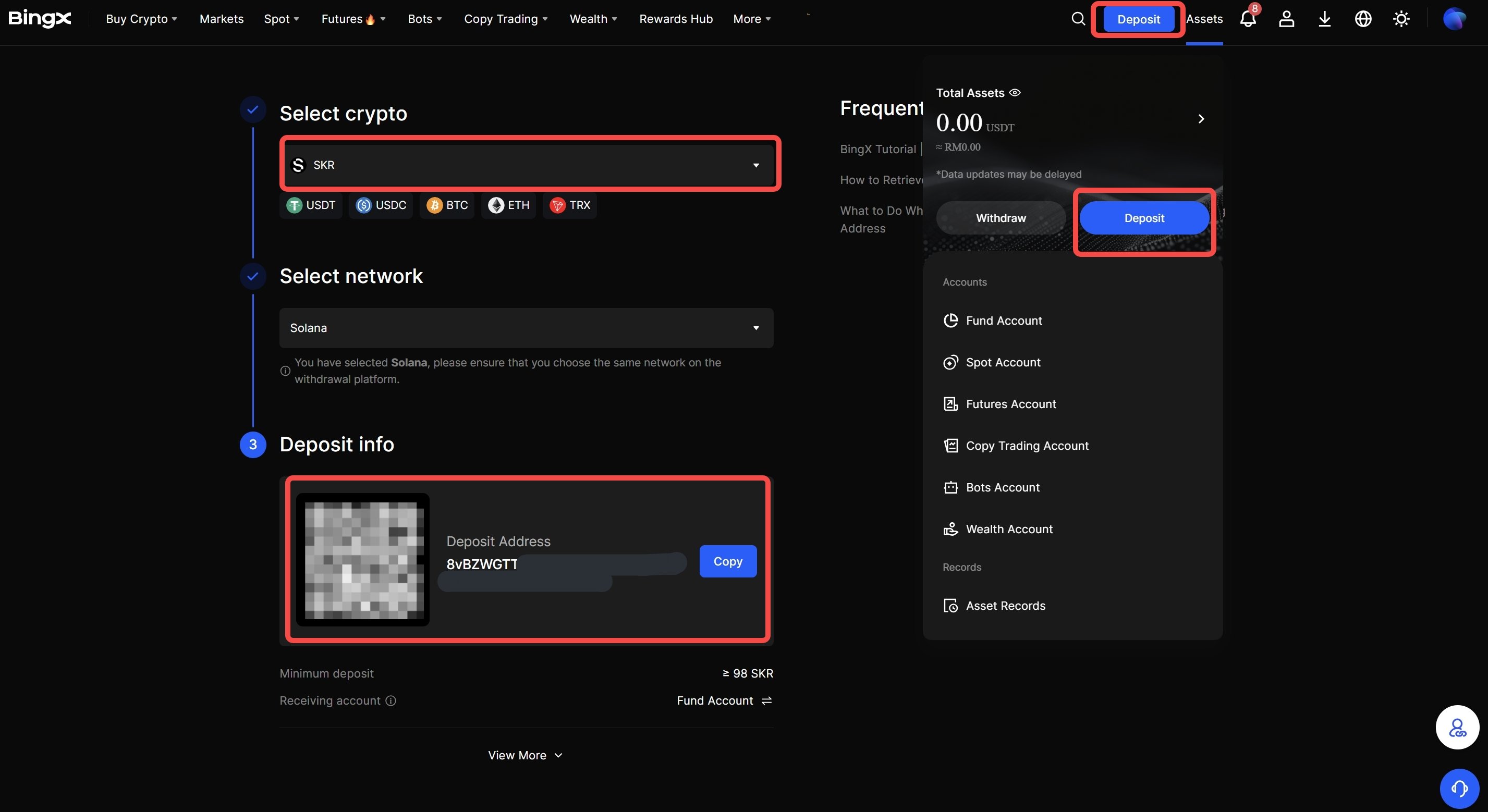Open the notifications bell
This screenshot has height=812, width=1488.
point(1248,19)
